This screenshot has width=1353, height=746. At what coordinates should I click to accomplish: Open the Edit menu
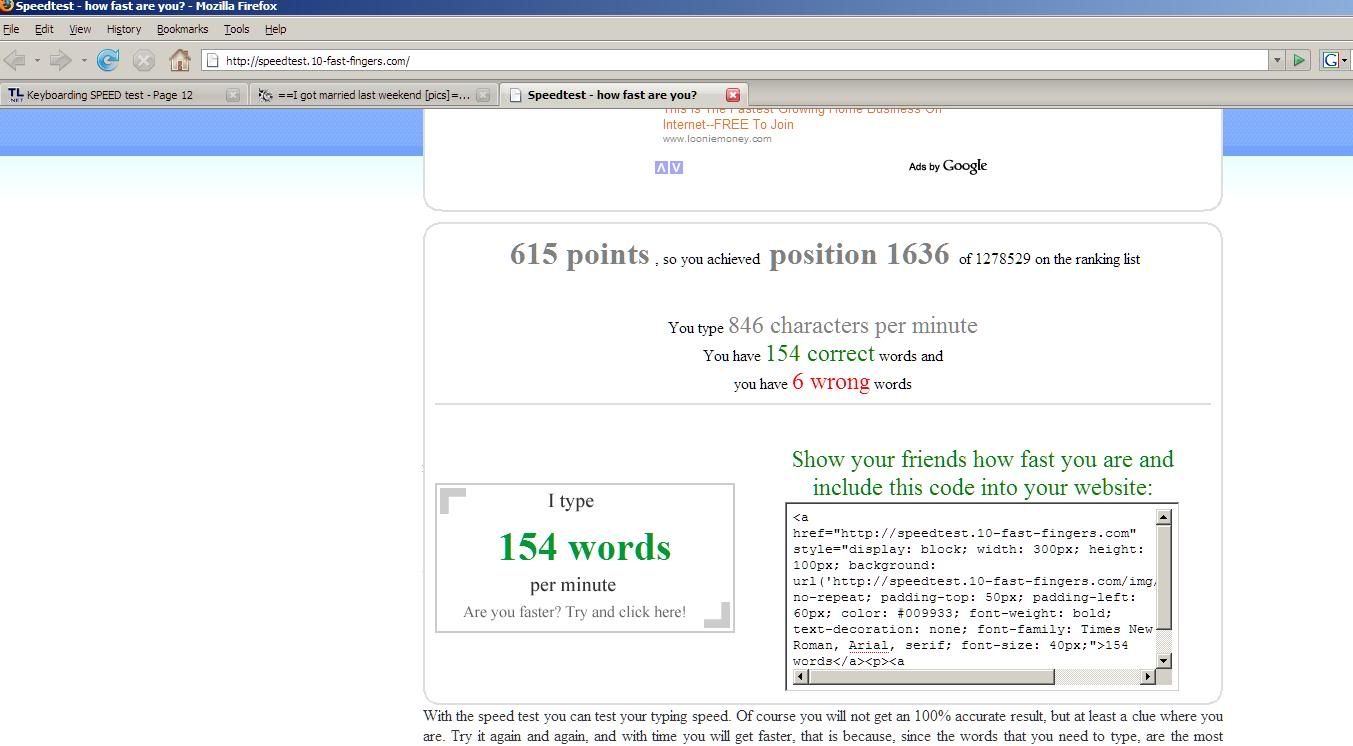44,29
